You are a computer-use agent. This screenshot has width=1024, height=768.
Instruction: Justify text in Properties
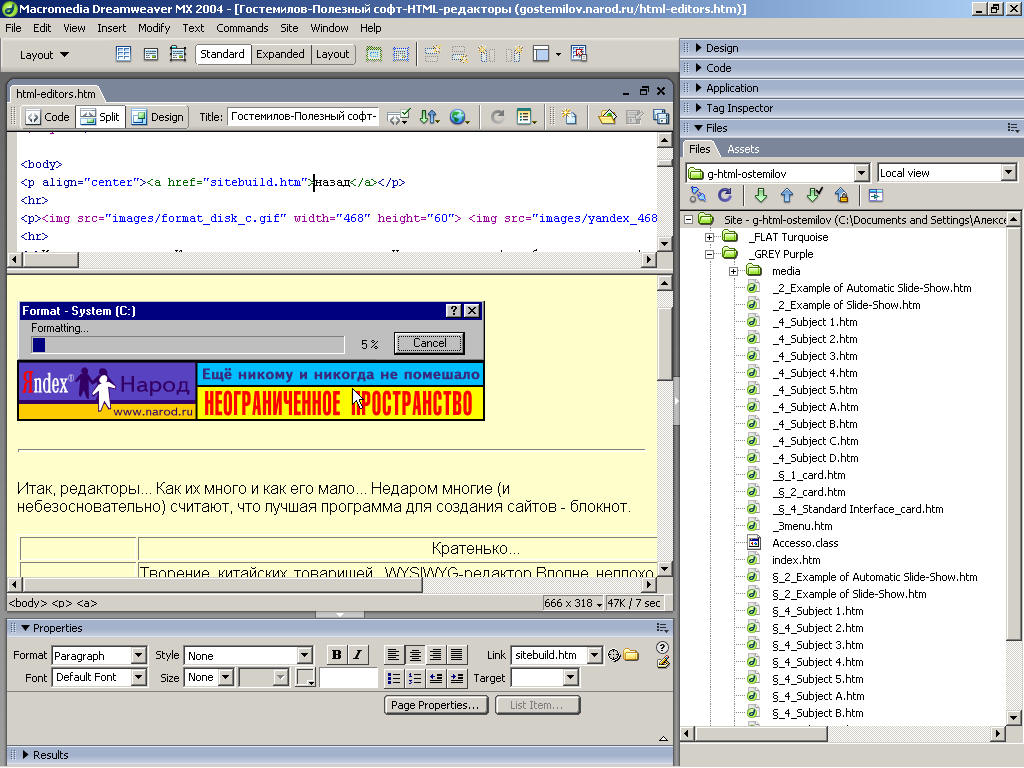(x=456, y=654)
